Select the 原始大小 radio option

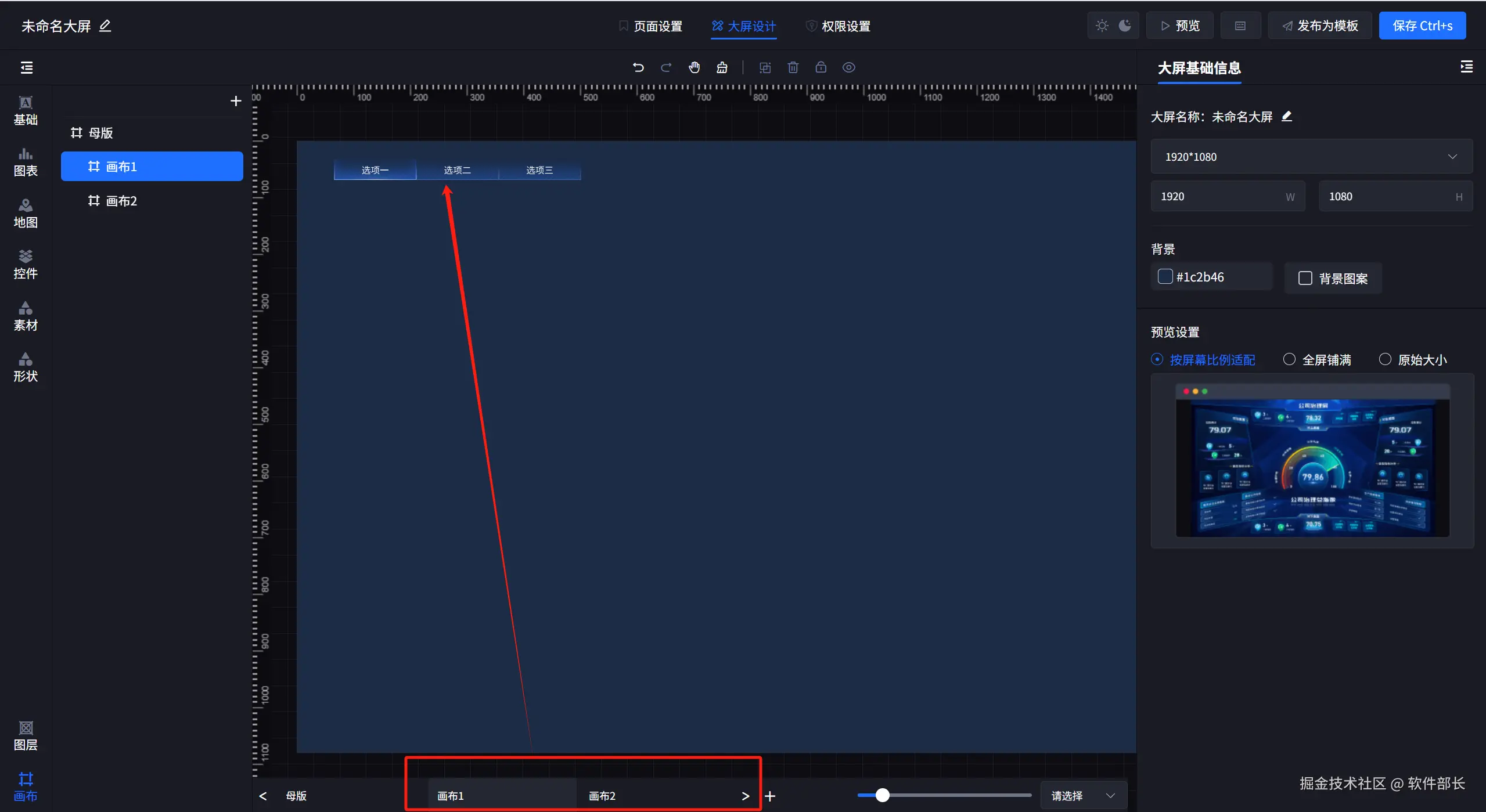tap(1385, 359)
